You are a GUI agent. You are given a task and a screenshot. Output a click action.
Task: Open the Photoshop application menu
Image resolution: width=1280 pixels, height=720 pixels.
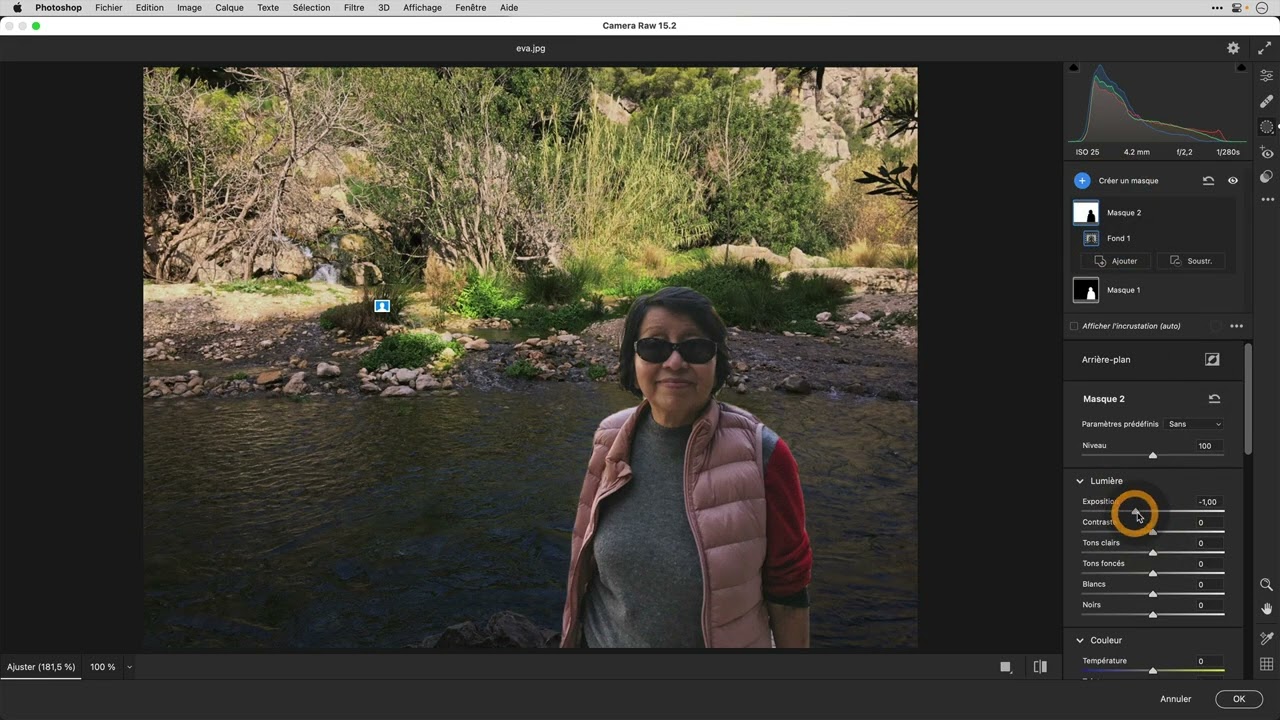59,8
